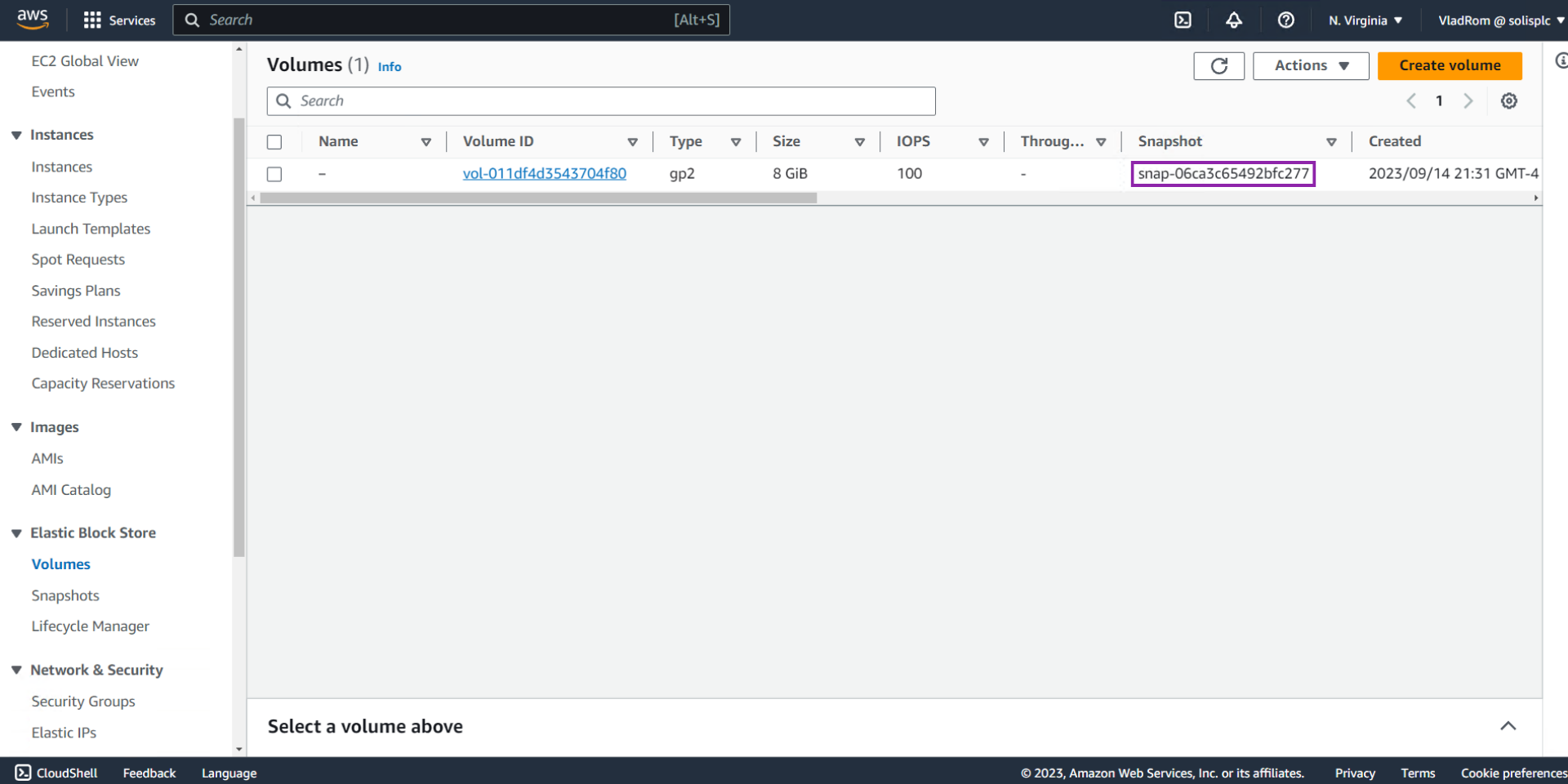Screen dimensions: 1568x784
Task: Open the Actions dropdown
Action: pyautogui.click(x=1310, y=65)
